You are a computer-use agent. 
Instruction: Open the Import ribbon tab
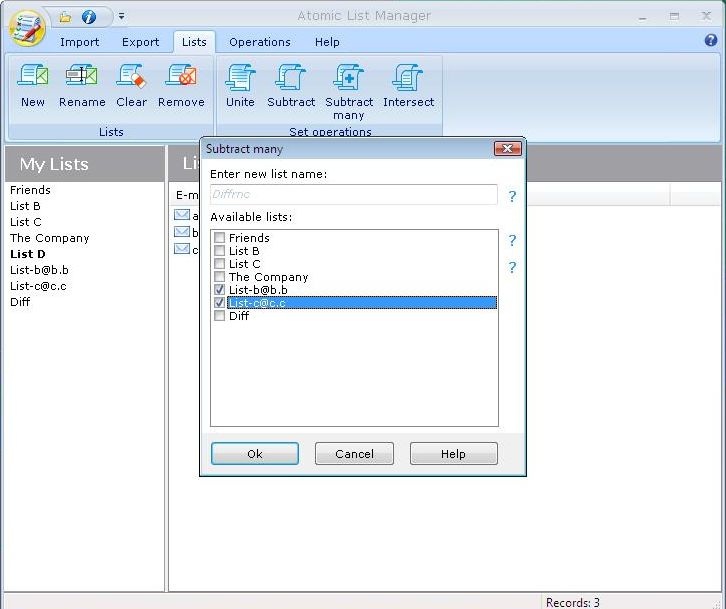79,42
